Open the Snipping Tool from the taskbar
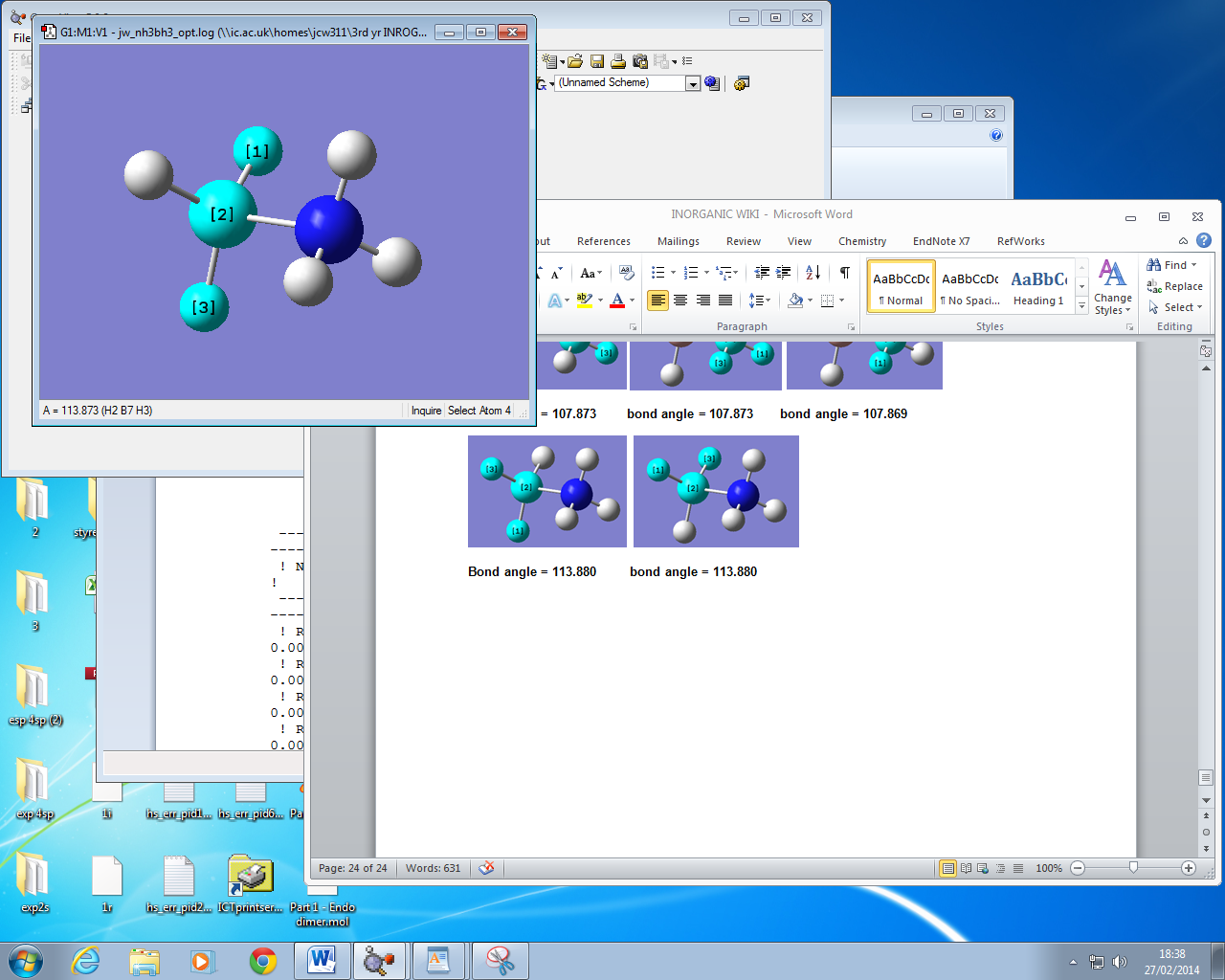This screenshot has width=1225, height=980. 501,961
